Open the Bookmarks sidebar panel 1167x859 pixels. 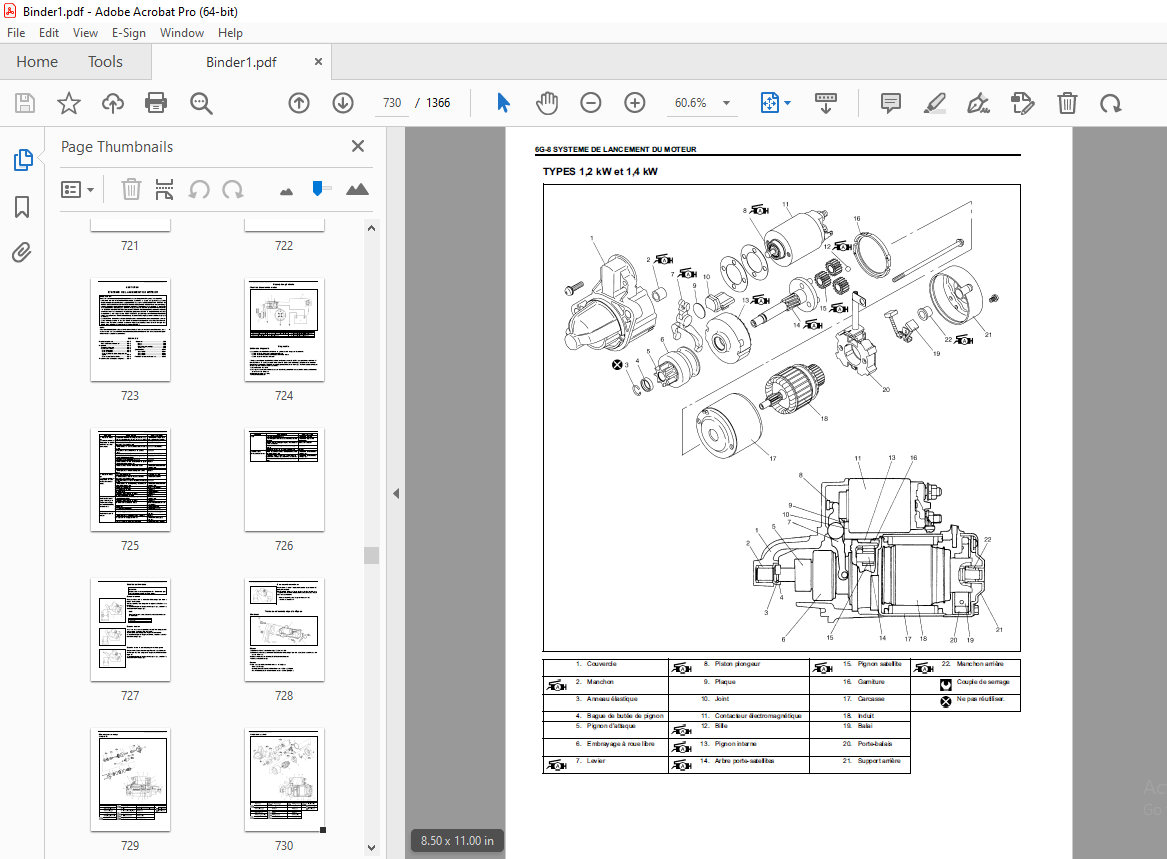pyautogui.click(x=22, y=207)
